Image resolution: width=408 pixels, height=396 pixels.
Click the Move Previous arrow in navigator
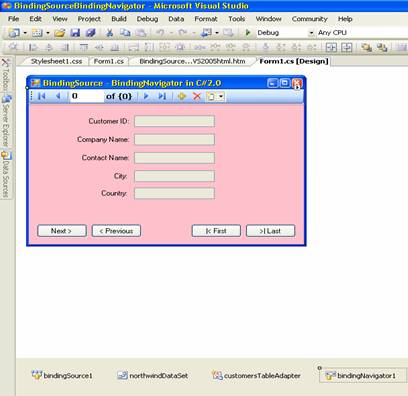point(58,96)
